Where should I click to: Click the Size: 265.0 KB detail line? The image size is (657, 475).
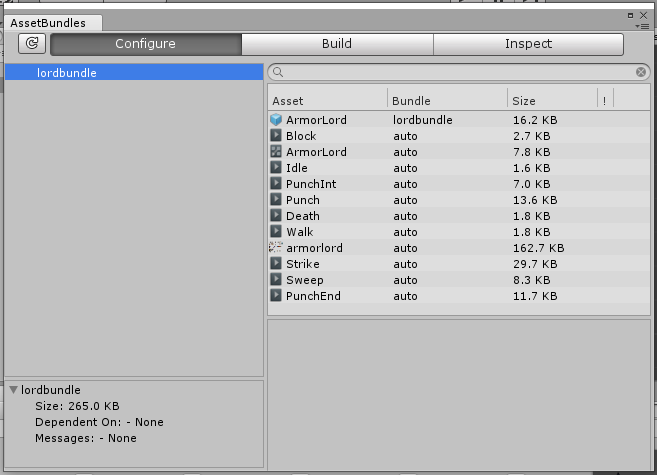[77, 406]
